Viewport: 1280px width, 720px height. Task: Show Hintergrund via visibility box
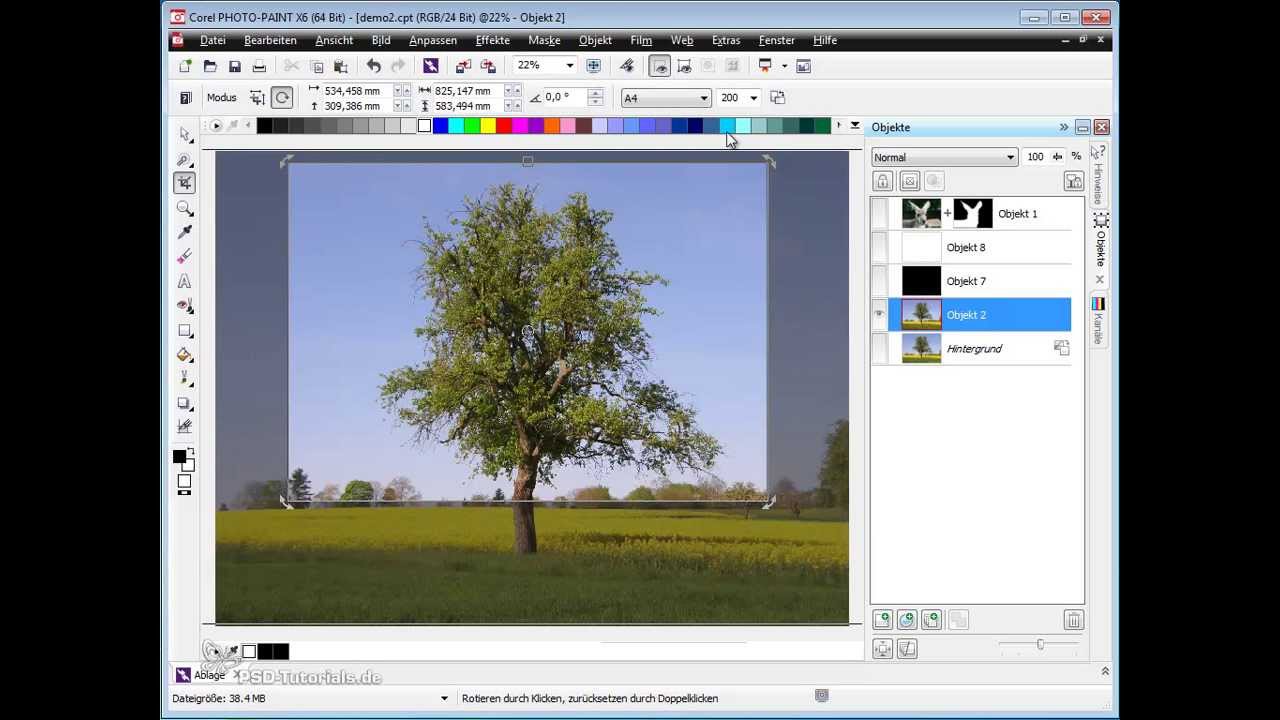(x=880, y=349)
